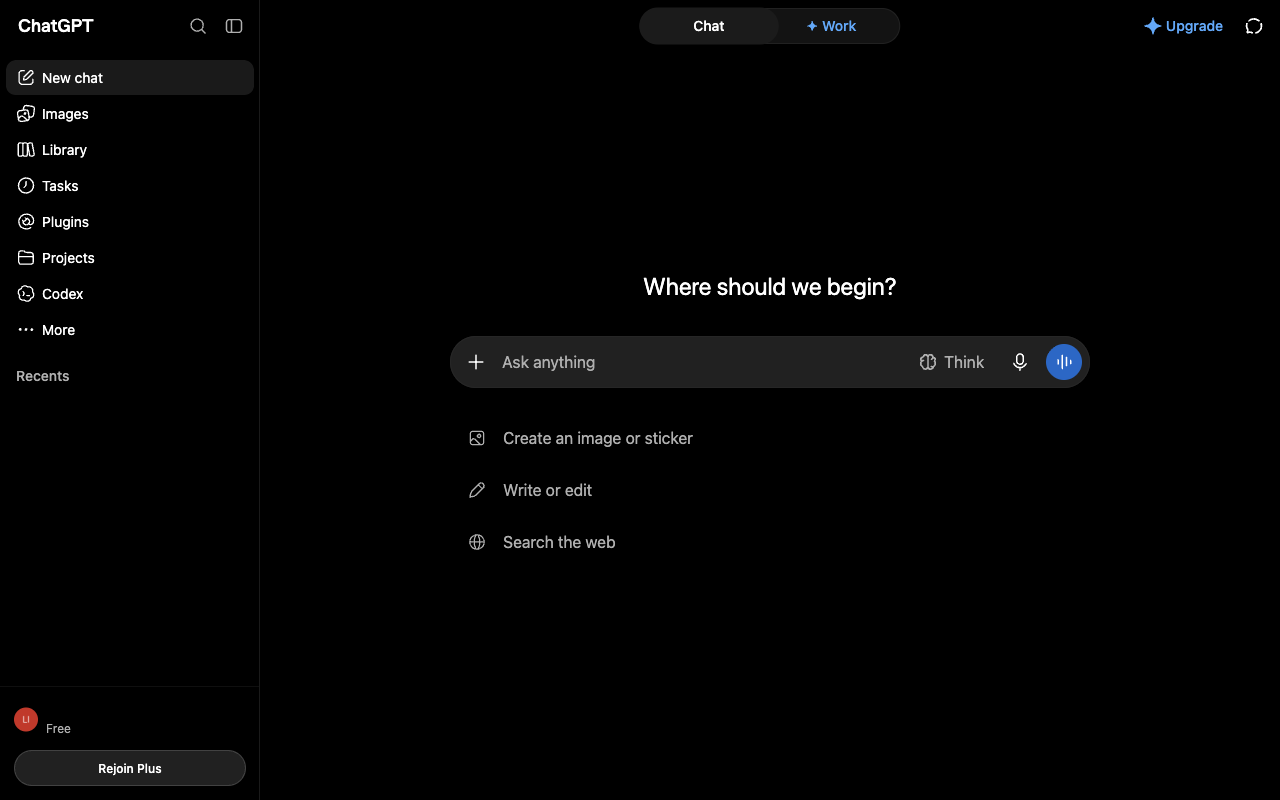Viewport: 1280px width, 800px height.
Task: Toggle the Think mode button
Action: coord(952,362)
